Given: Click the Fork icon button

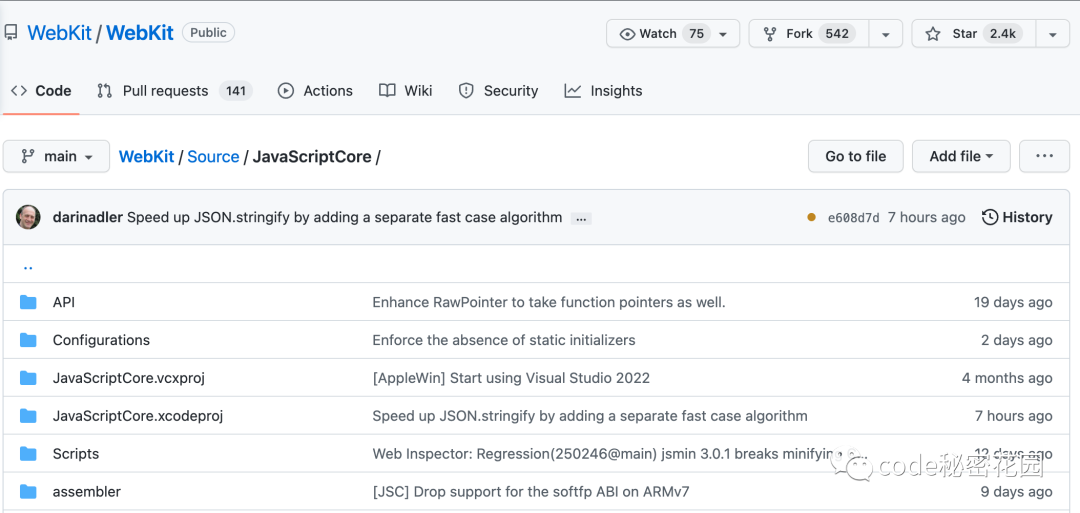Looking at the screenshot, I should click(x=770, y=34).
